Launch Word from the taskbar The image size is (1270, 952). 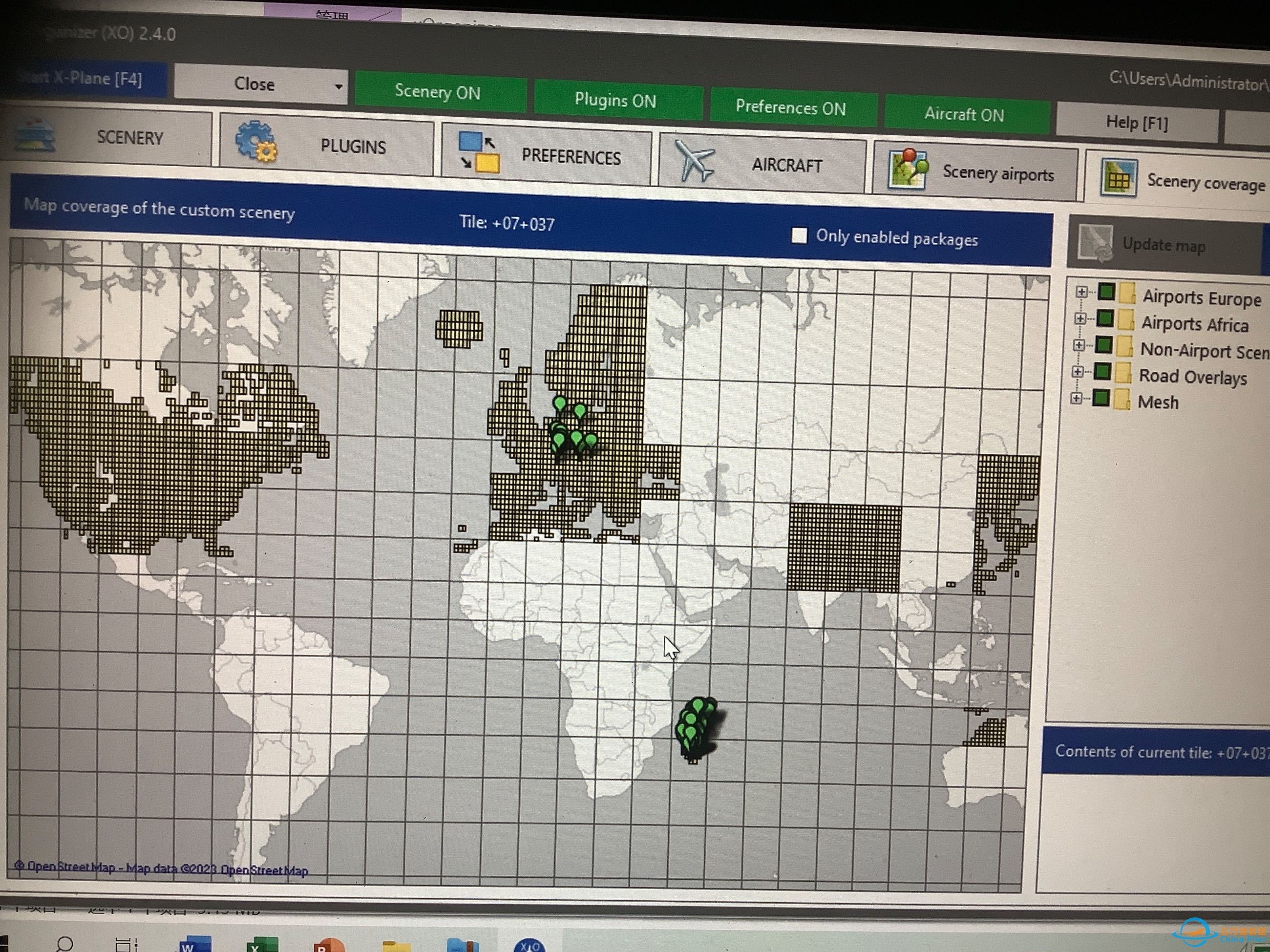pos(194,944)
